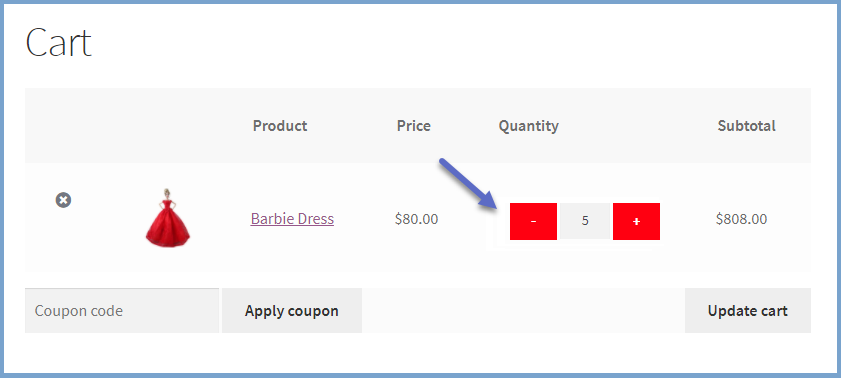
Task: Open the Barbie Dress product link
Action: click(x=292, y=219)
